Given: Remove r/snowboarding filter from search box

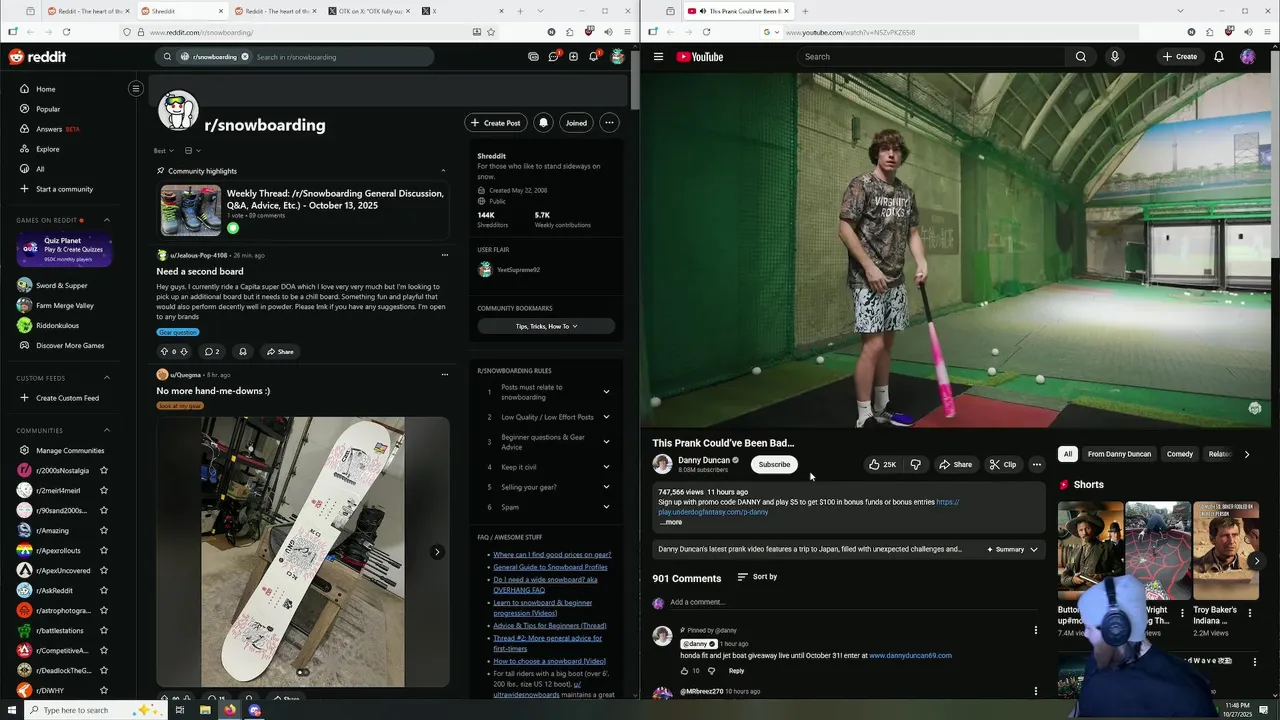Looking at the screenshot, I should point(244,57).
